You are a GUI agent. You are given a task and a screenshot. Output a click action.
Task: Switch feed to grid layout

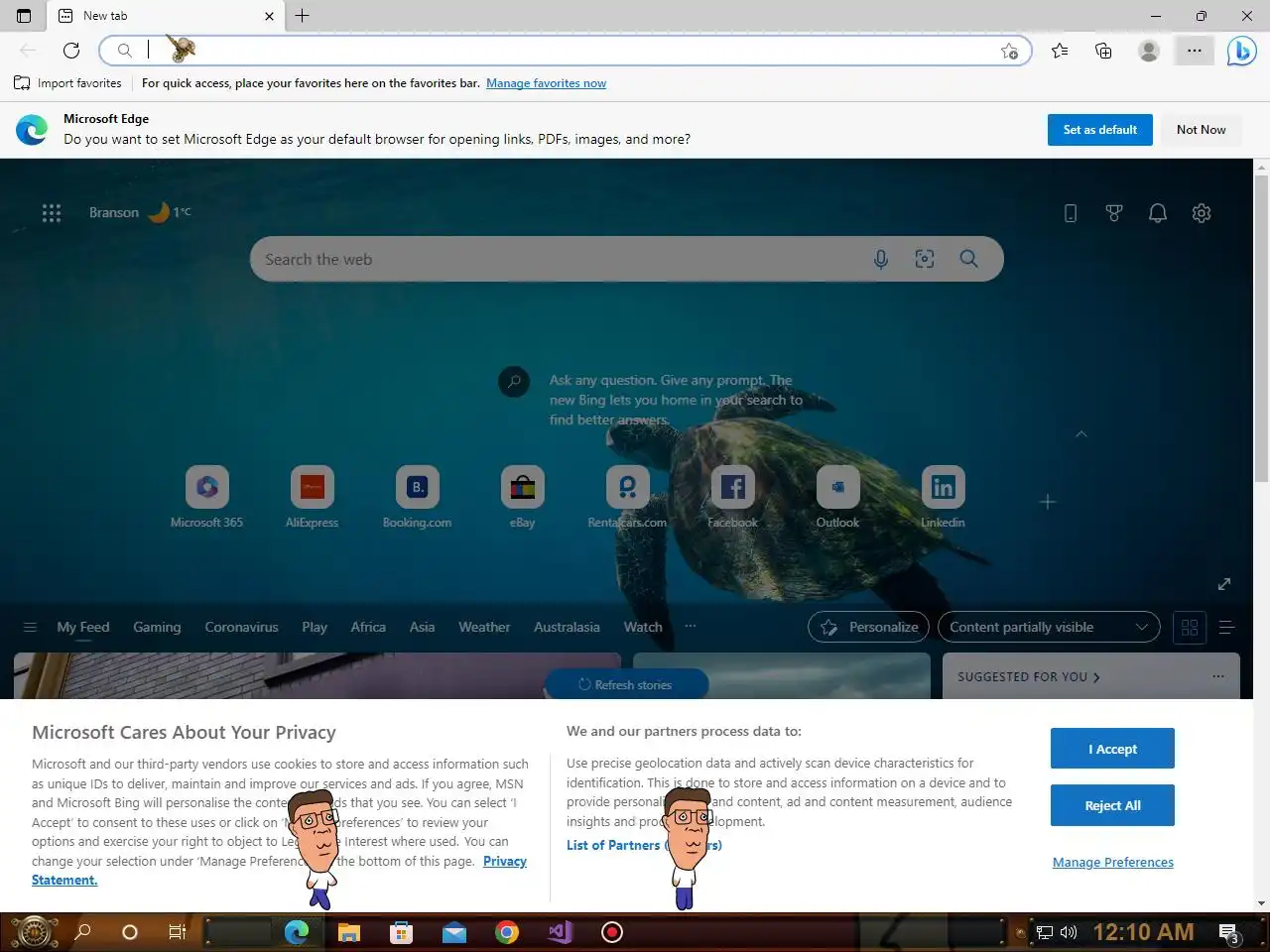tap(1190, 627)
